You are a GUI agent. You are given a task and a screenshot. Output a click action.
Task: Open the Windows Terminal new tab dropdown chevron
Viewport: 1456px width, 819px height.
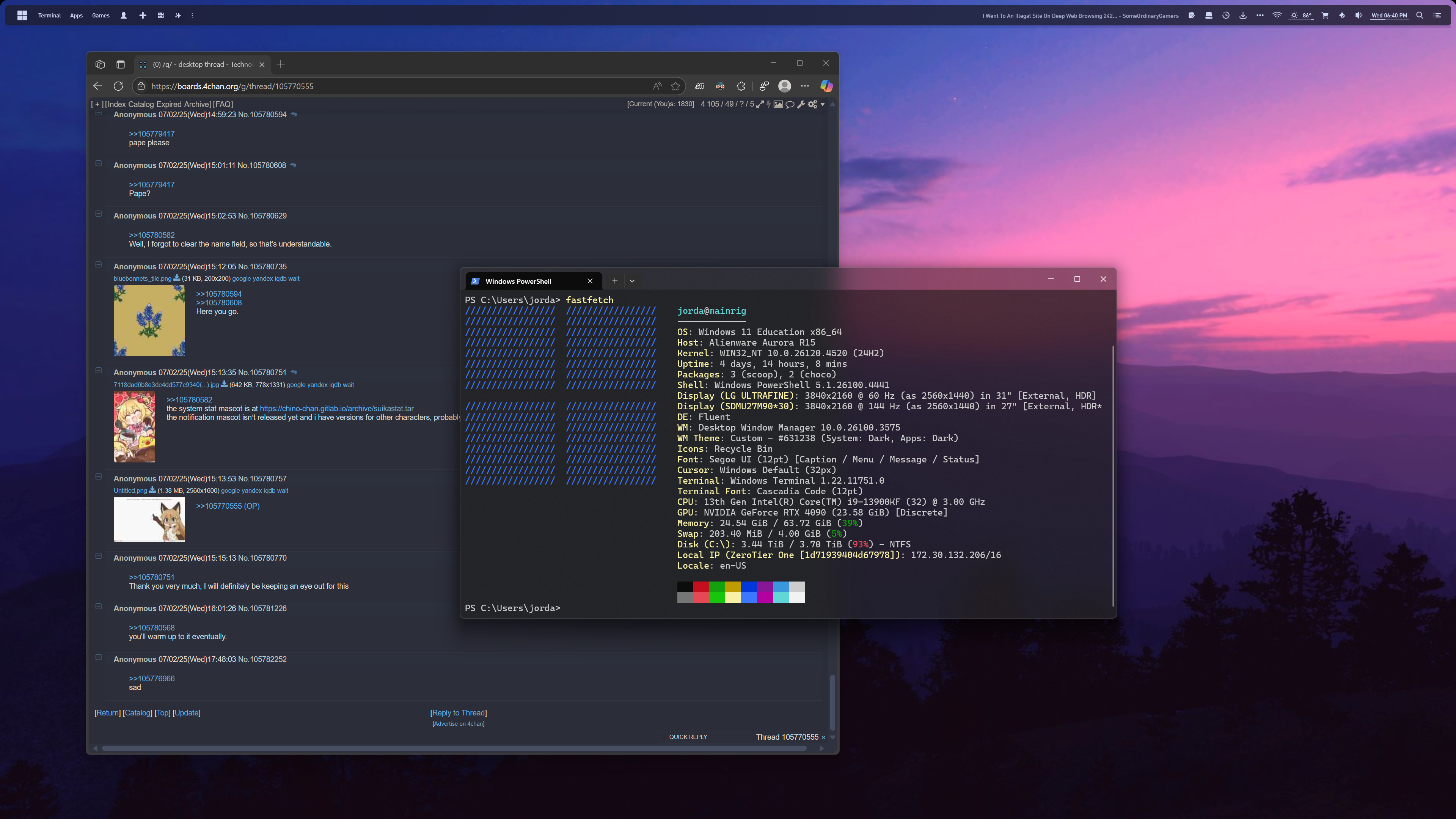(x=632, y=281)
